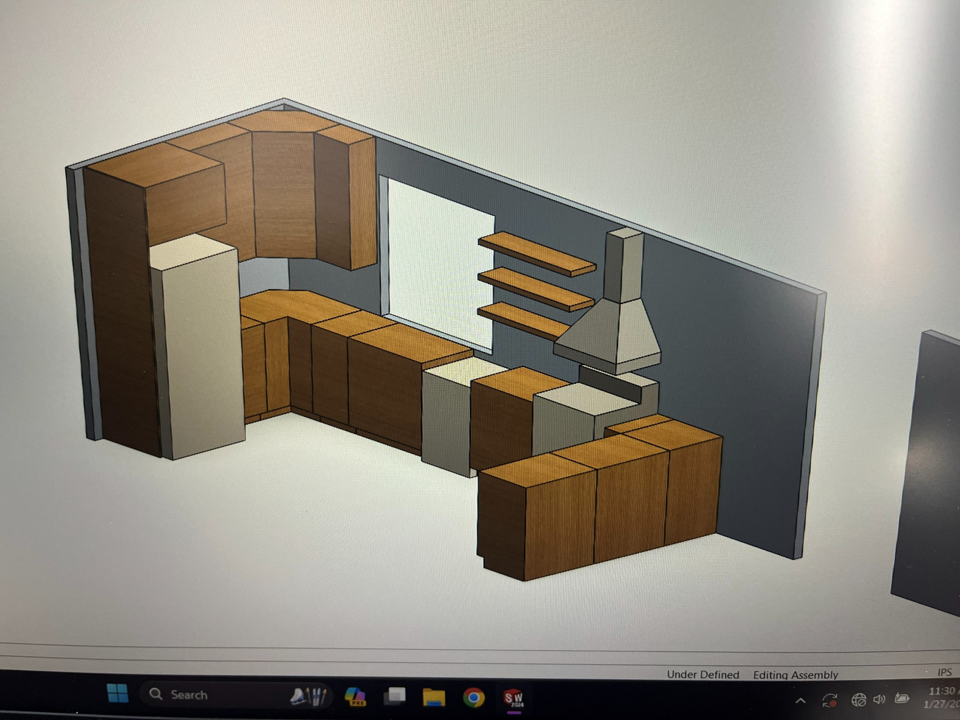The image size is (960, 720).
Task: Open File Explorer from the taskbar
Action: click(433, 697)
